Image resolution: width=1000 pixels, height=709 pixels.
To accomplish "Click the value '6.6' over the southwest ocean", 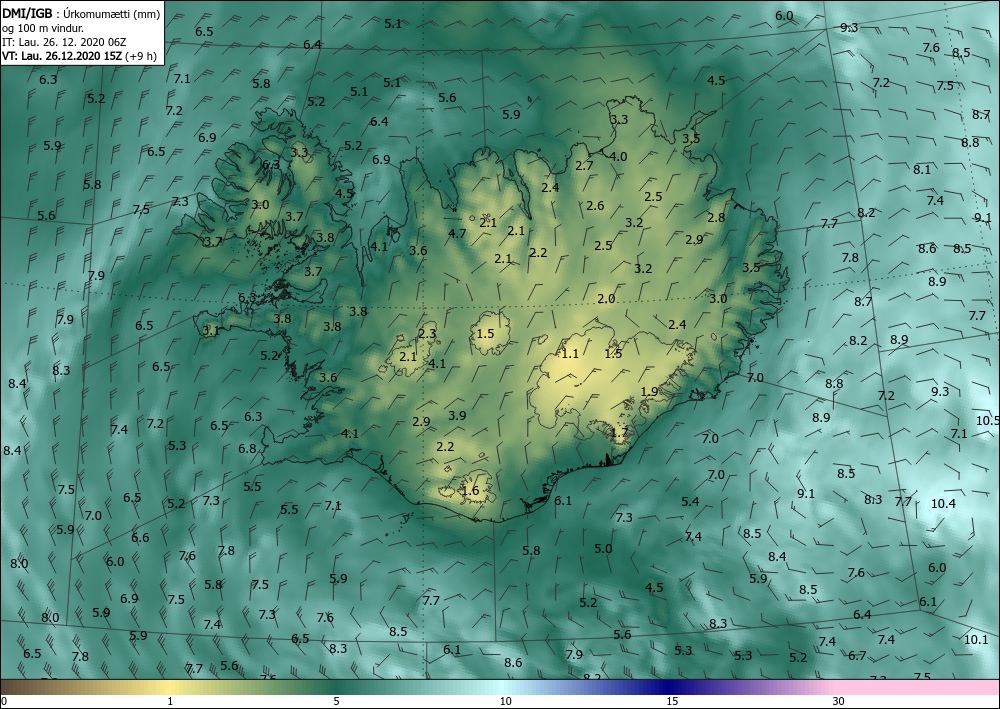I will [x=140, y=537].
